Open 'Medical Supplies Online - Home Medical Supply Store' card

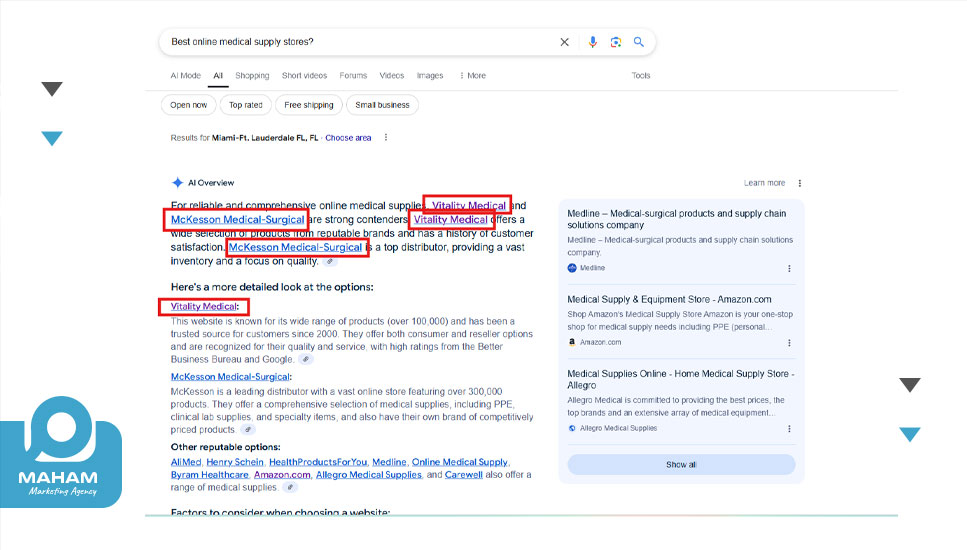[x=681, y=379]
